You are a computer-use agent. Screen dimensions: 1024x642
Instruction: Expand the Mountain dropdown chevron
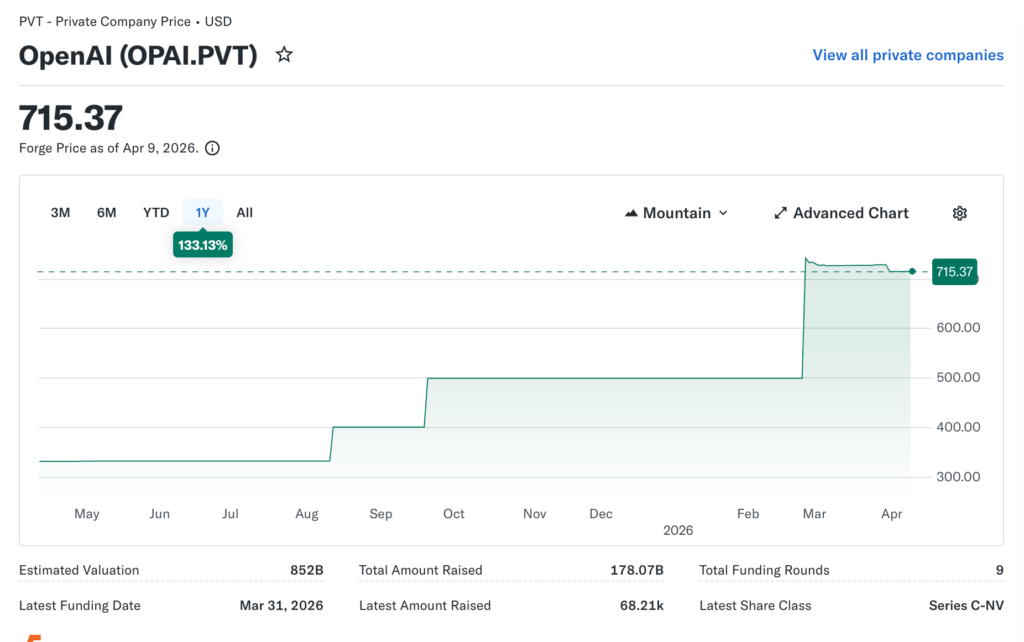tap(723, 213)
